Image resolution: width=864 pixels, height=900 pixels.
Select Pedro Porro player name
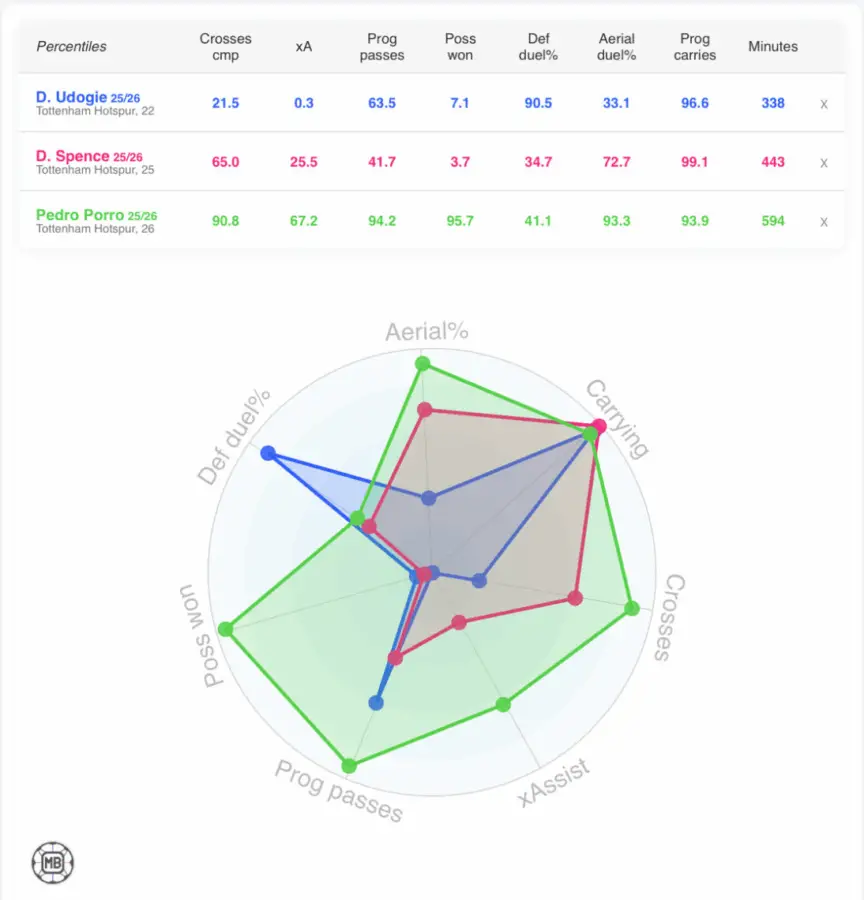click(80, 215)
